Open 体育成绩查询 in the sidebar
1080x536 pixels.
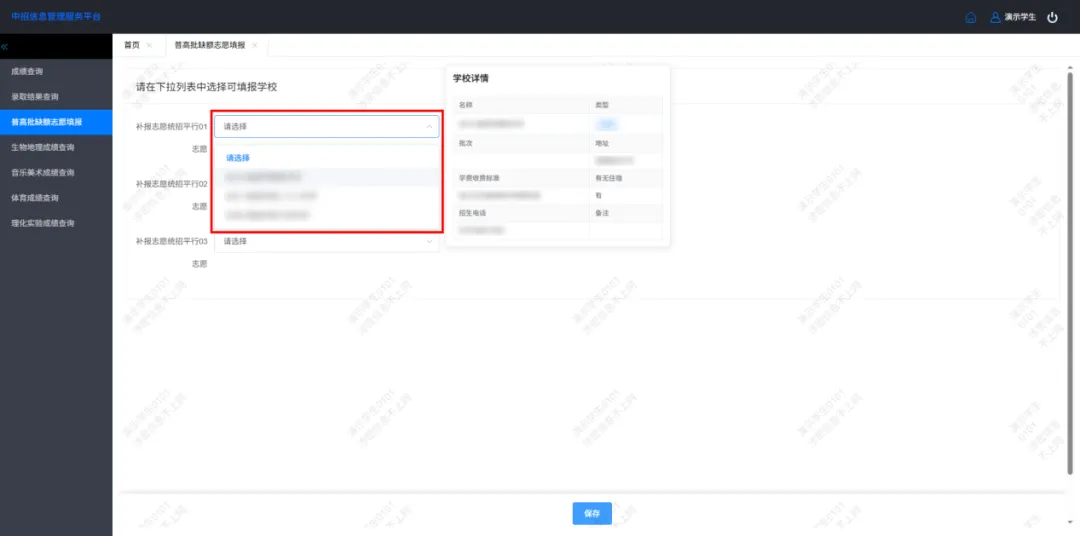point(56,198)
